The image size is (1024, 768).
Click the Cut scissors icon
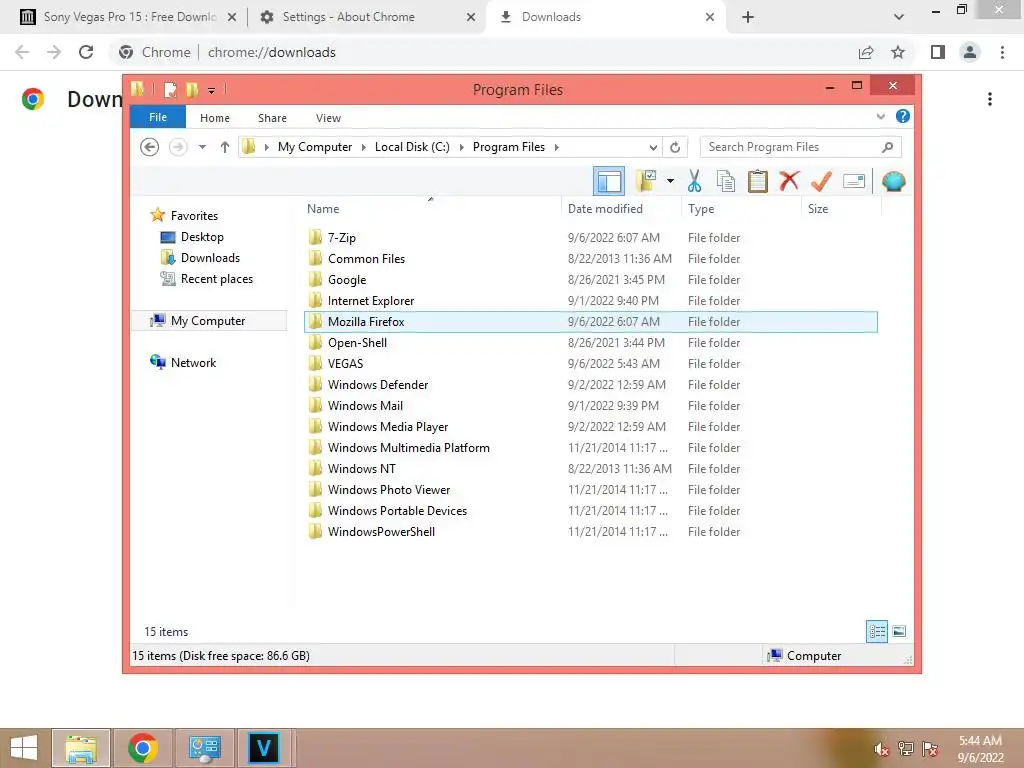point(694,181)
